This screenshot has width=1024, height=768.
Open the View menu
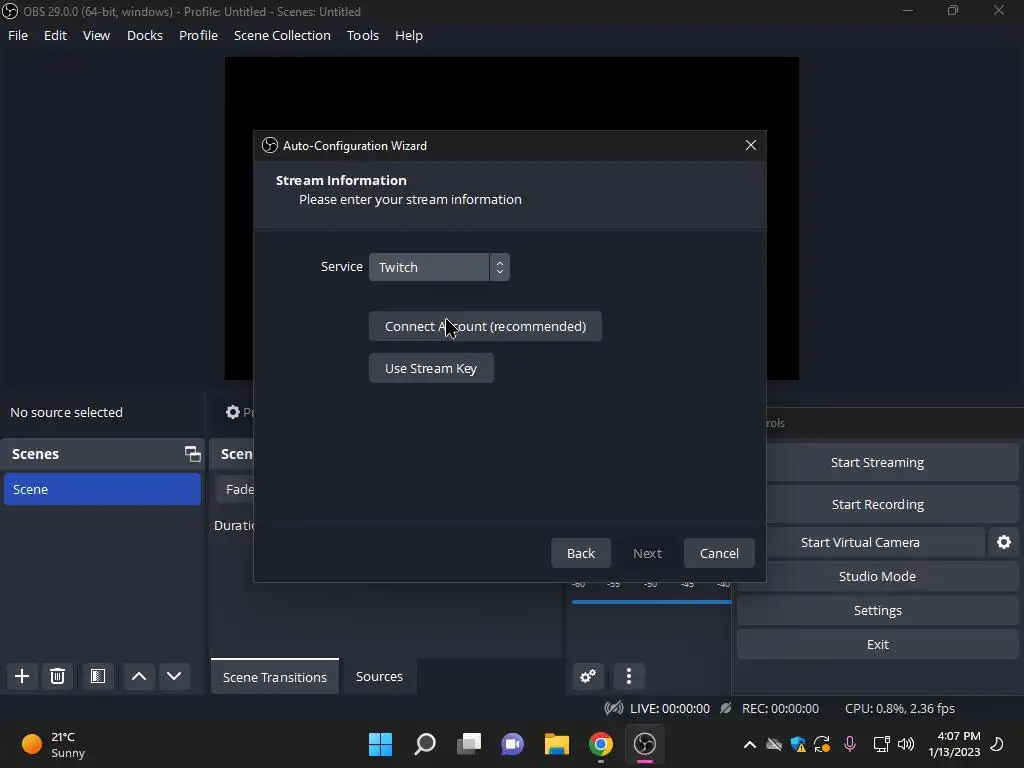[96, 35]
